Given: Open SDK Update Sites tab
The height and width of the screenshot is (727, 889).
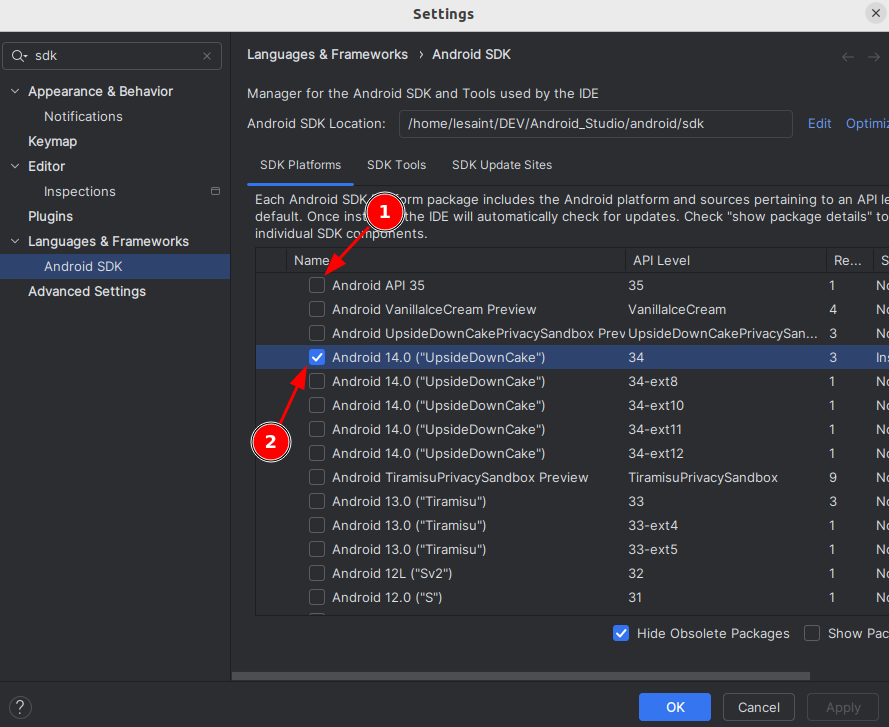Looking at the screenshot, I should coord(502,165).
